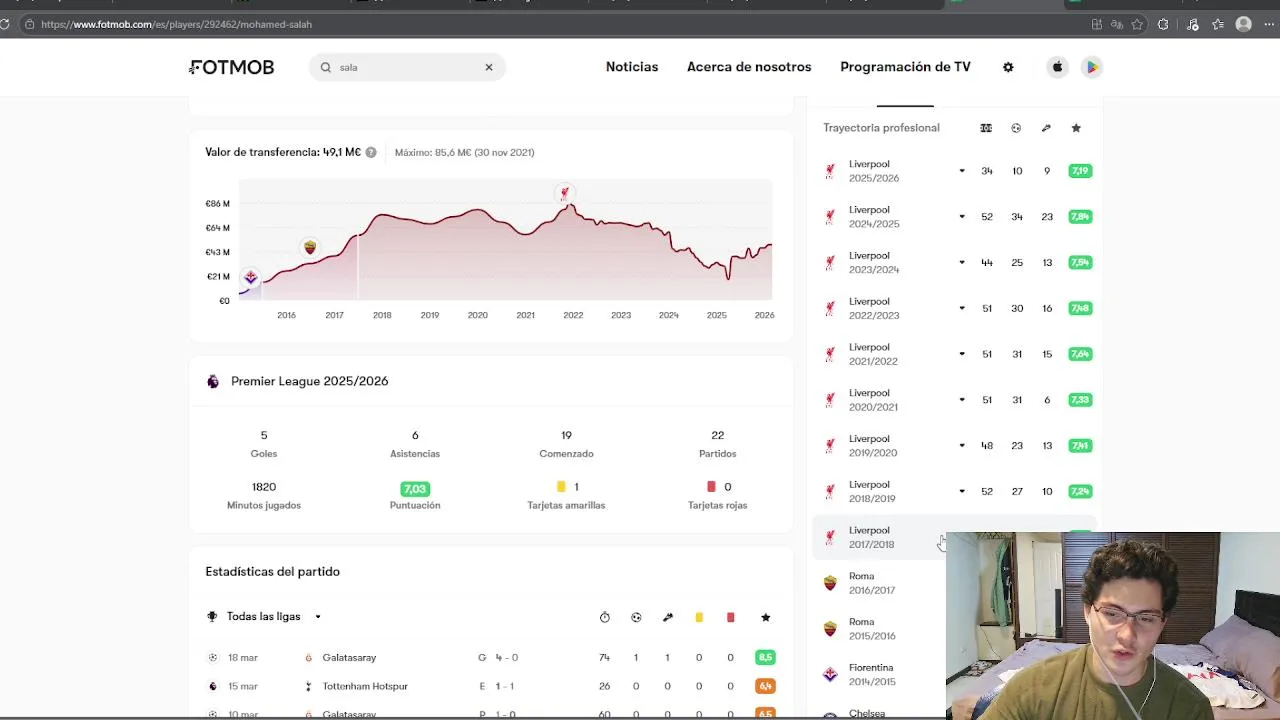The height and width of the screenshot is (720, 1280).
Task: Click the goals ball icon in match stats
Action: pos(636,617)
